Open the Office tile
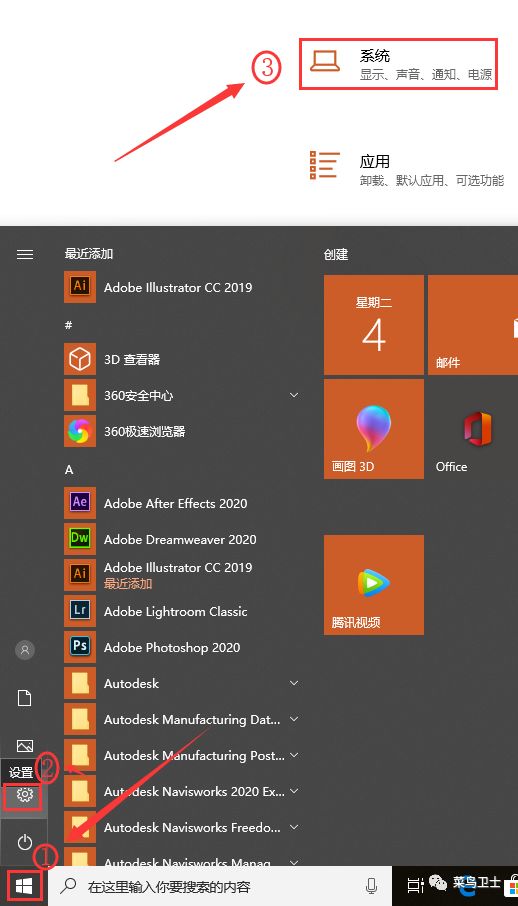518x906 pixels. click(473, 429)
